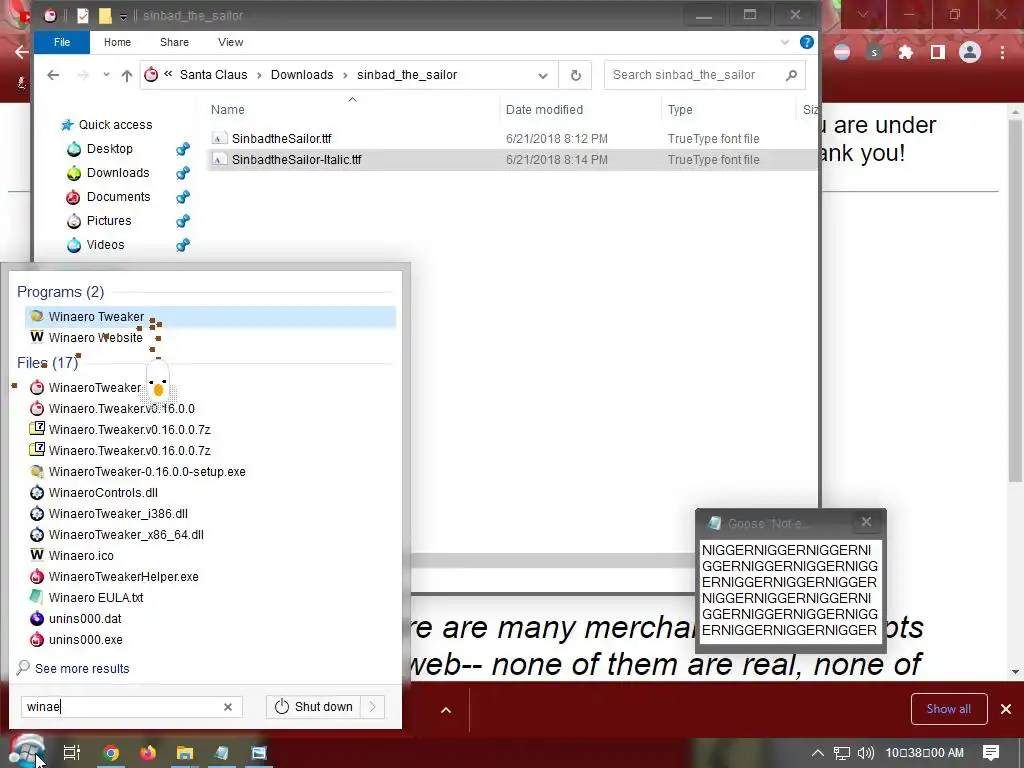Click See more results link

[82, 669]
